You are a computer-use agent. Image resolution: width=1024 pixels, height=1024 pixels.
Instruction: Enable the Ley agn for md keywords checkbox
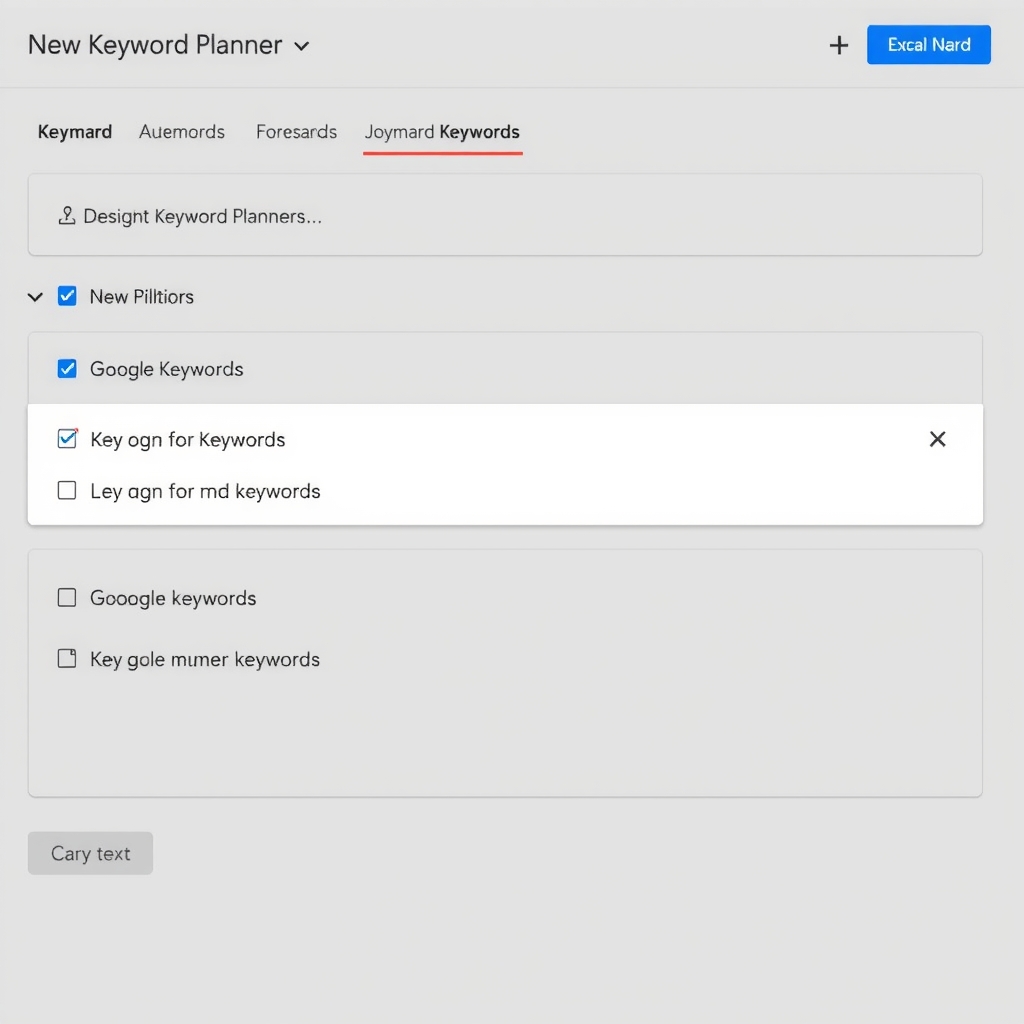(x=67, y=490)
